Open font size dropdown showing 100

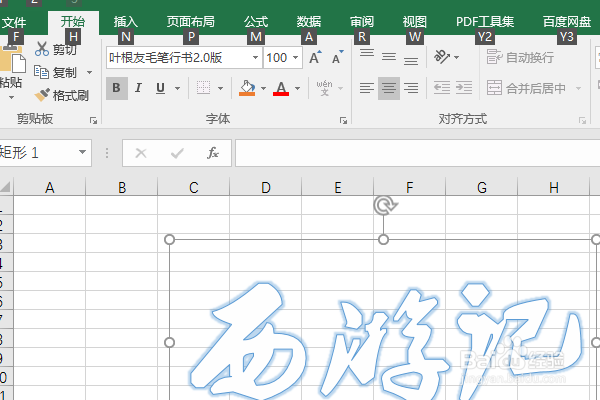(295, 58)
